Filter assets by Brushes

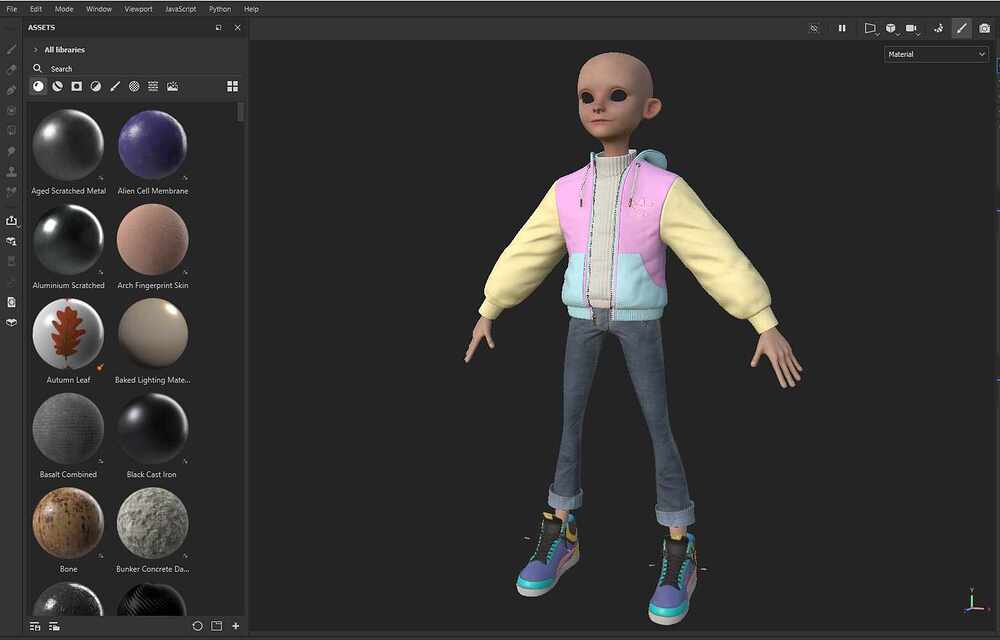(115, 86)
